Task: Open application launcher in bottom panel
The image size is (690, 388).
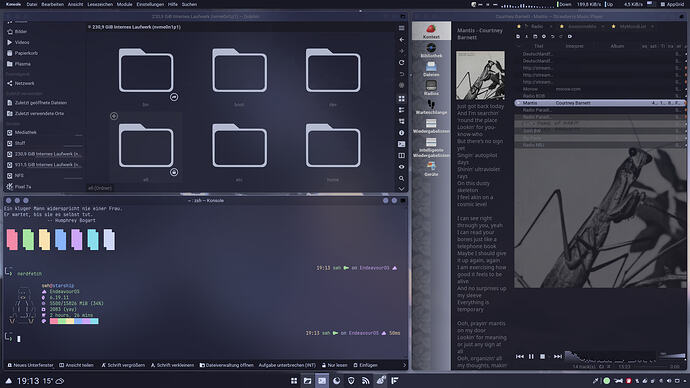Action: point(294,381)
